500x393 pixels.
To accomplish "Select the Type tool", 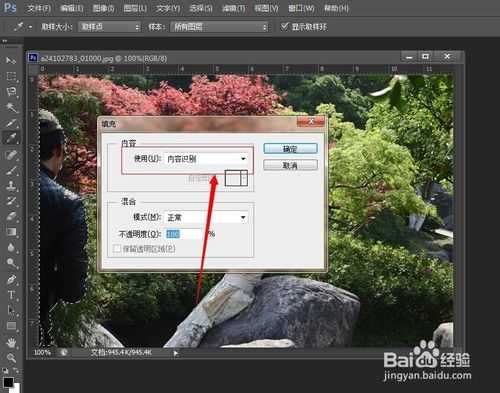I will [12, 295].
